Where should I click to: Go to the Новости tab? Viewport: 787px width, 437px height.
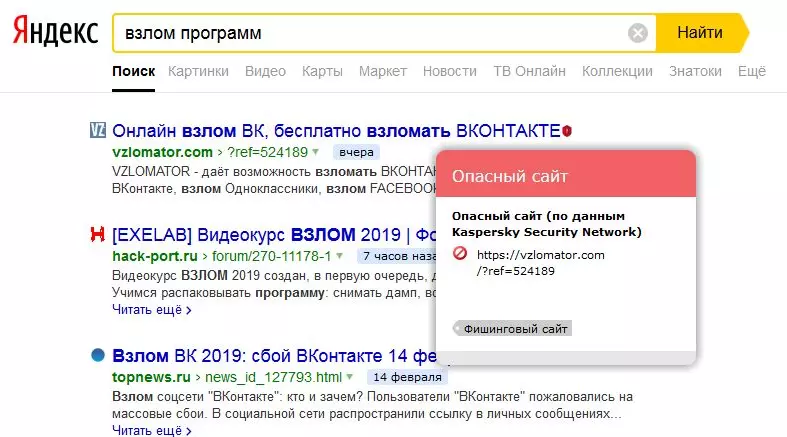[x=450, y=71]
